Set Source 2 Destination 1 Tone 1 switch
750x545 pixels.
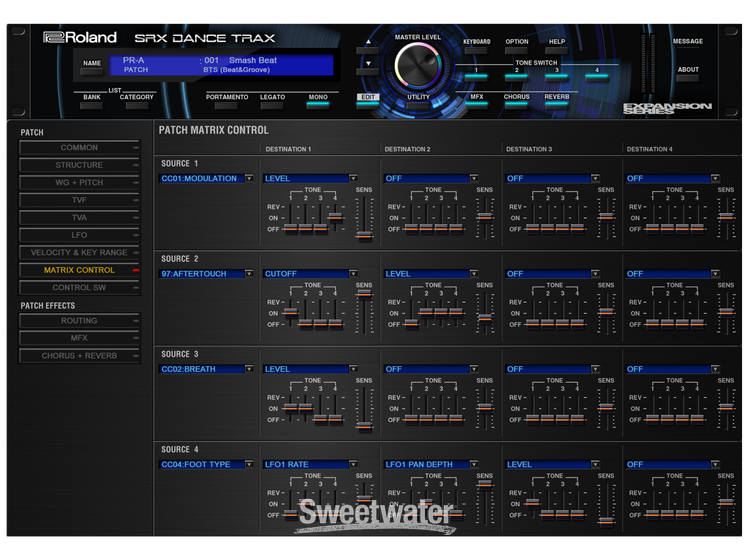[x=290, y=313]
